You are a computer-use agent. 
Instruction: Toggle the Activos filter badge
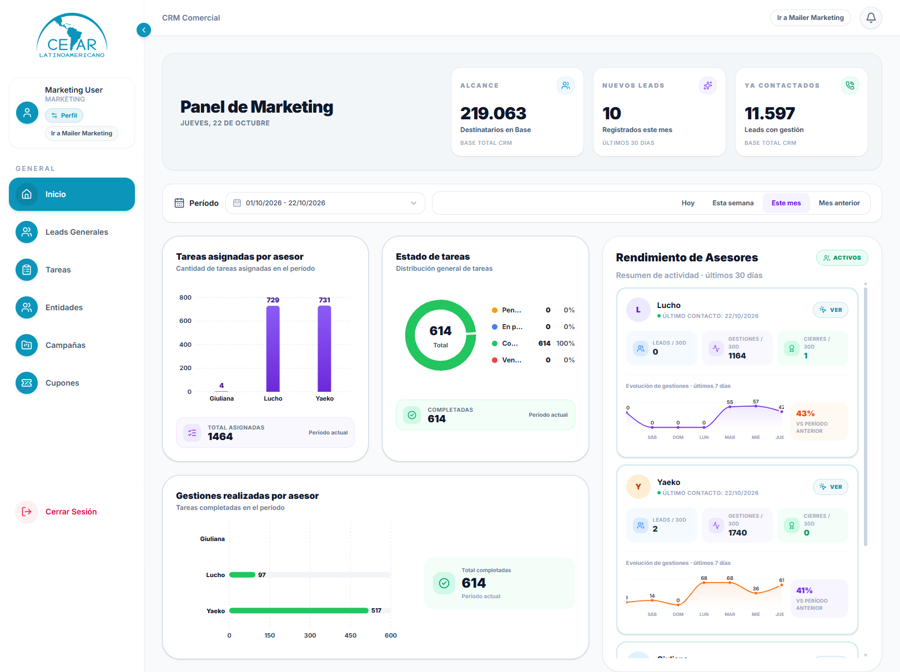click(x=842, y=258)
